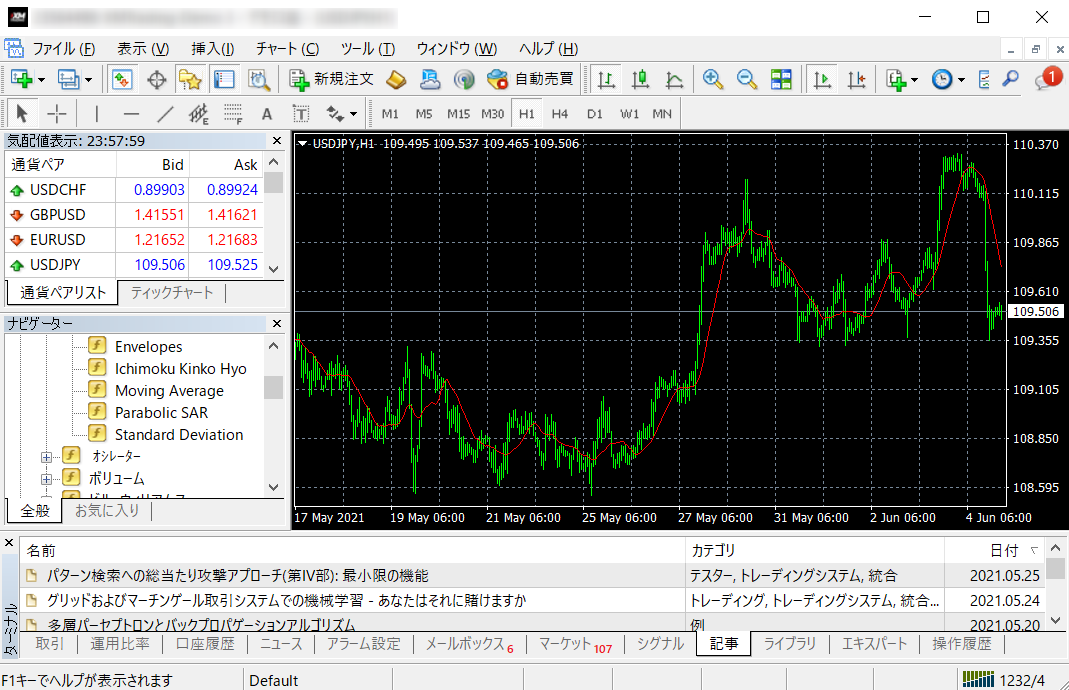Switch chart to candlestick mode
The width and height of the screenshot is (1069, 690).
640,79
